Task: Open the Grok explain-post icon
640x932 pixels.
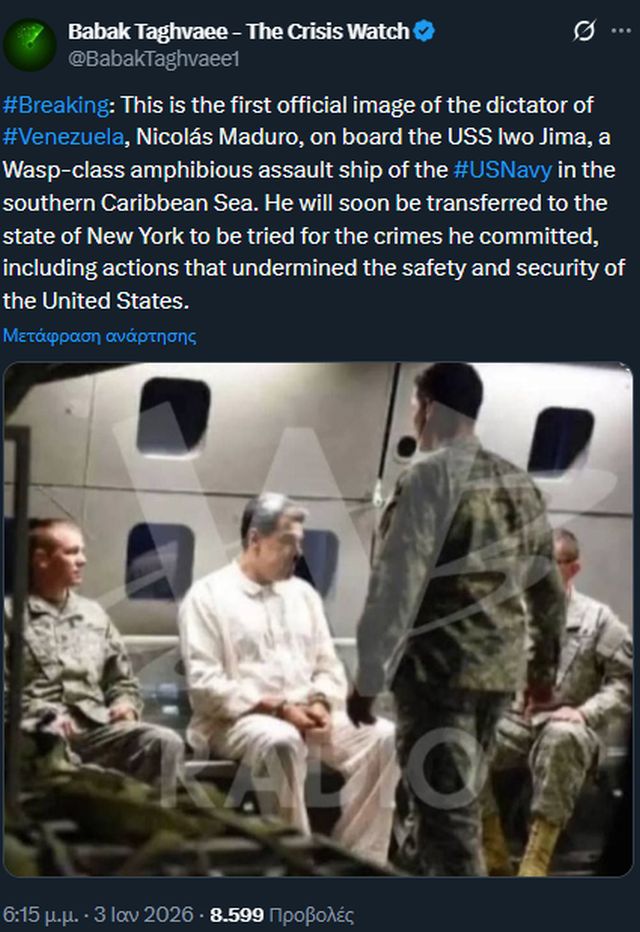Action: pyautogui.click(x=584, y=31)
